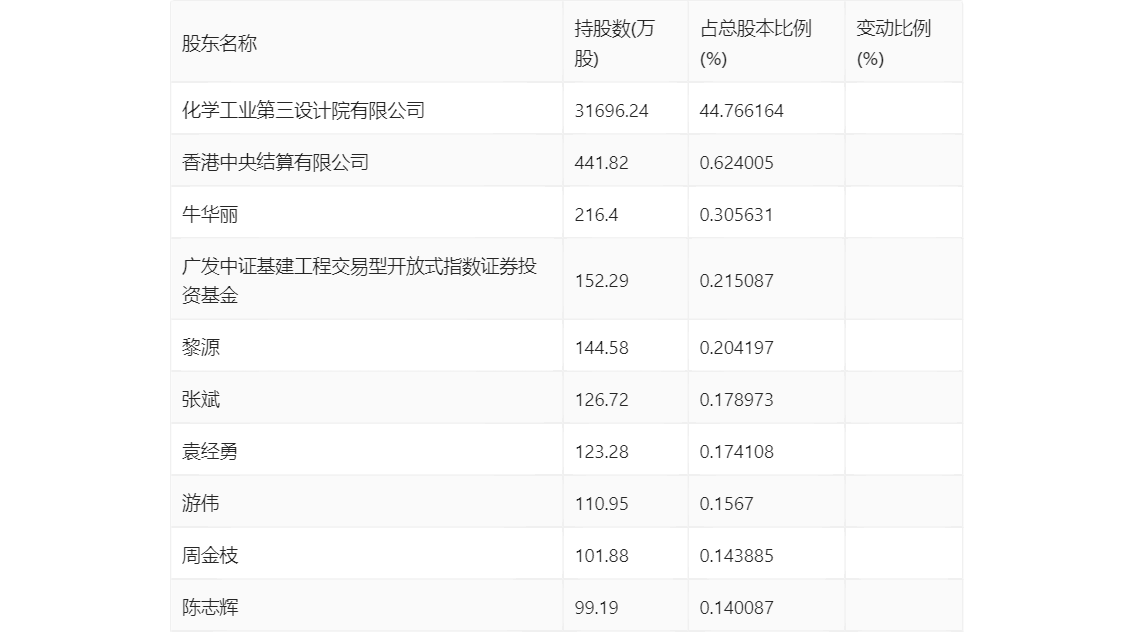
Task: Select the shares value 216.4
Action: point(596,215)
